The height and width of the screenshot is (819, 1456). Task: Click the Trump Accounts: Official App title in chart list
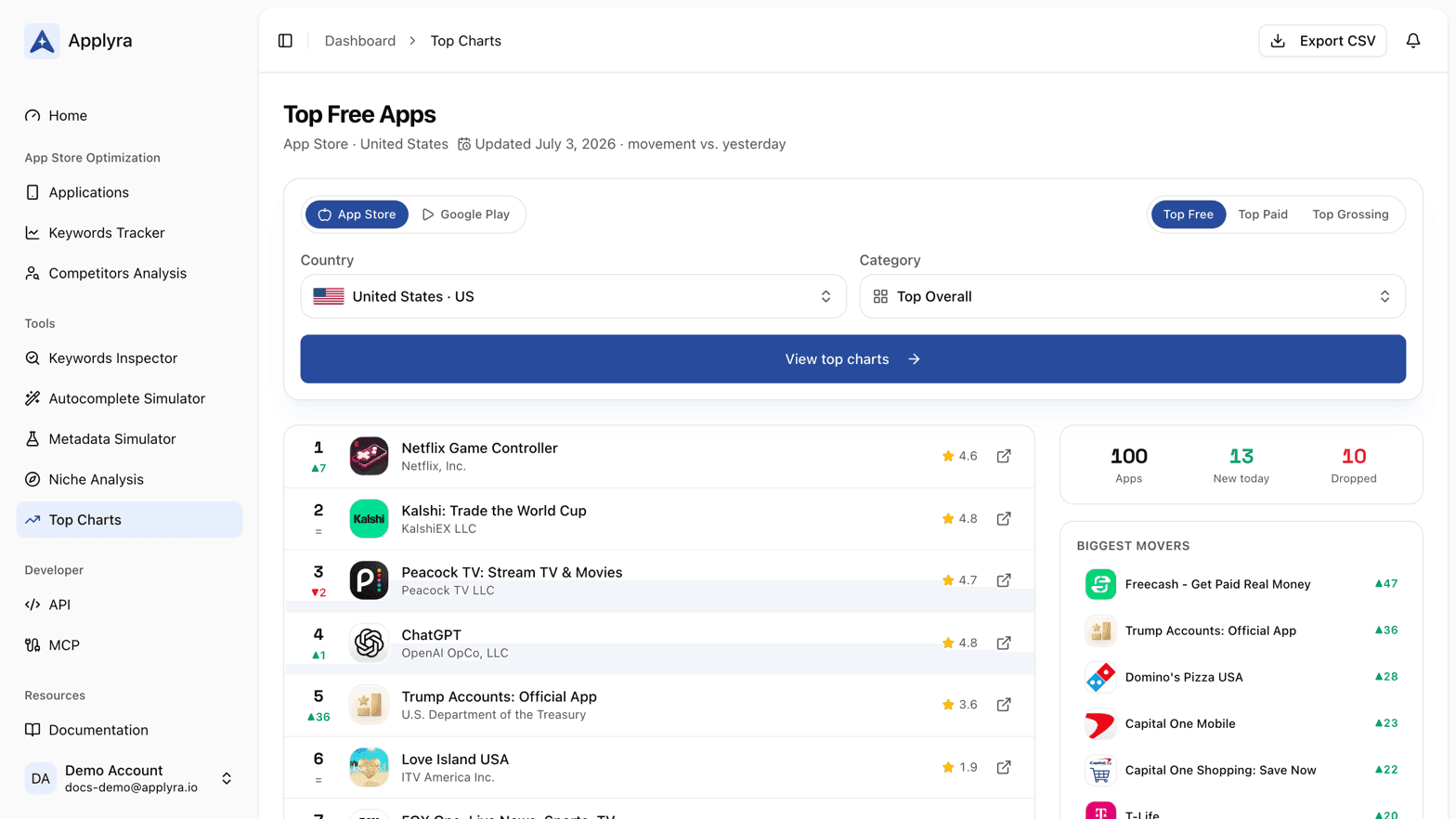pos(499,696)
